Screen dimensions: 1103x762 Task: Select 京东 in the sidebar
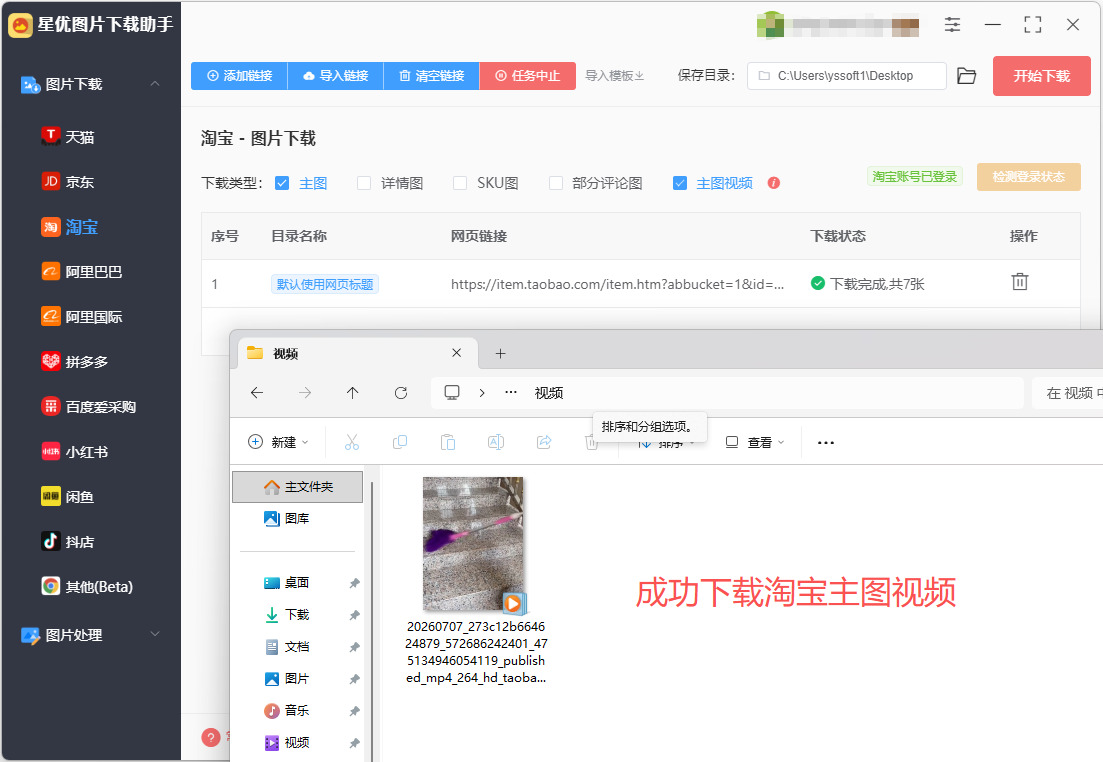(68, 182)
